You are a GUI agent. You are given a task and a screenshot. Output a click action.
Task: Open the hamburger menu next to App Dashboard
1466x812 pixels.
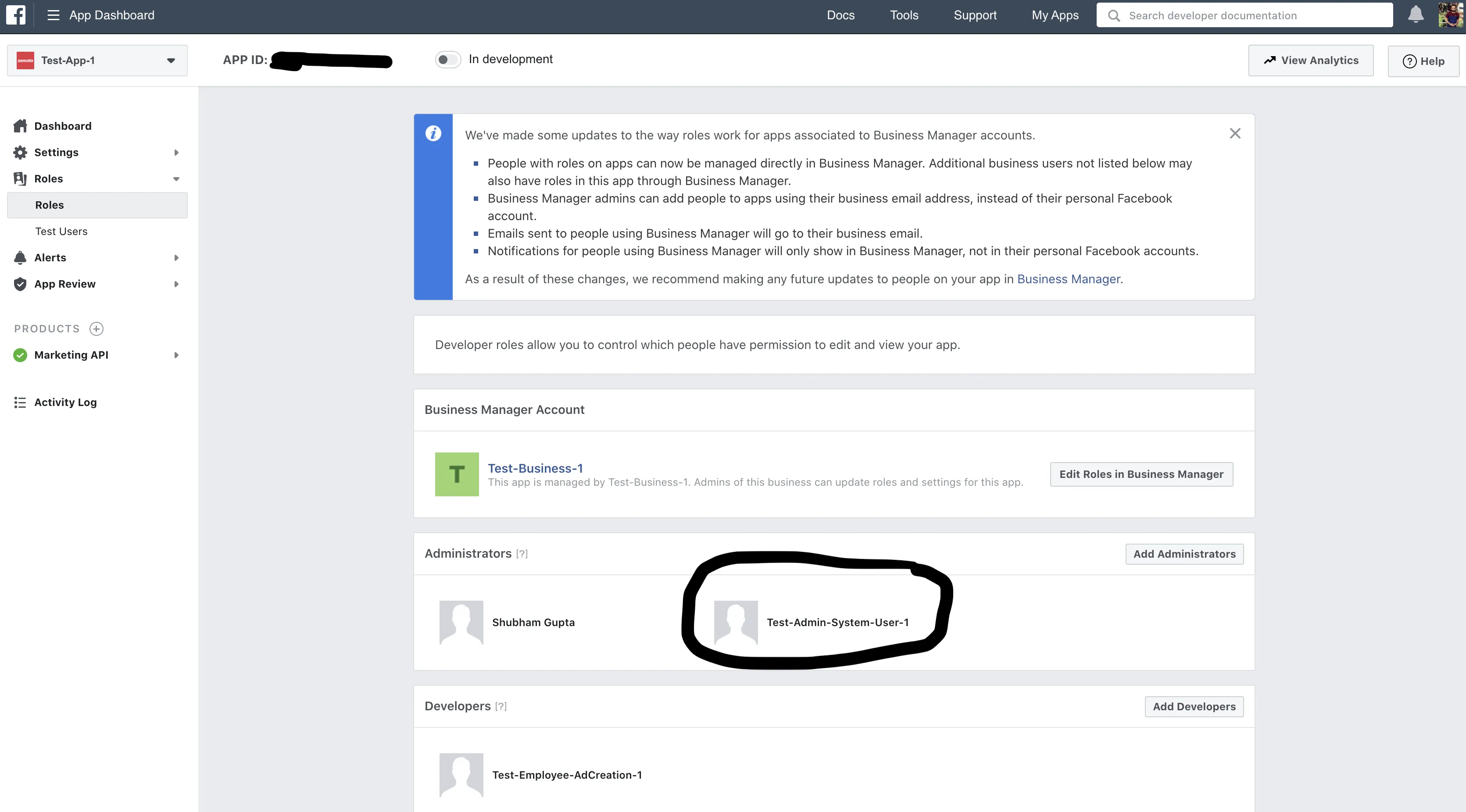(53, 15)
